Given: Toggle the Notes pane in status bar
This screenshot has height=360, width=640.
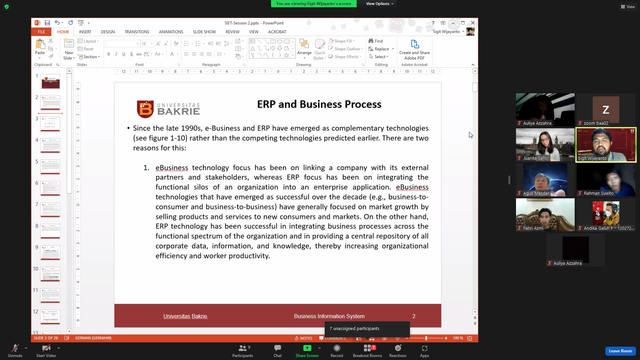Looking at the screenshot, I should coord(303,338).
